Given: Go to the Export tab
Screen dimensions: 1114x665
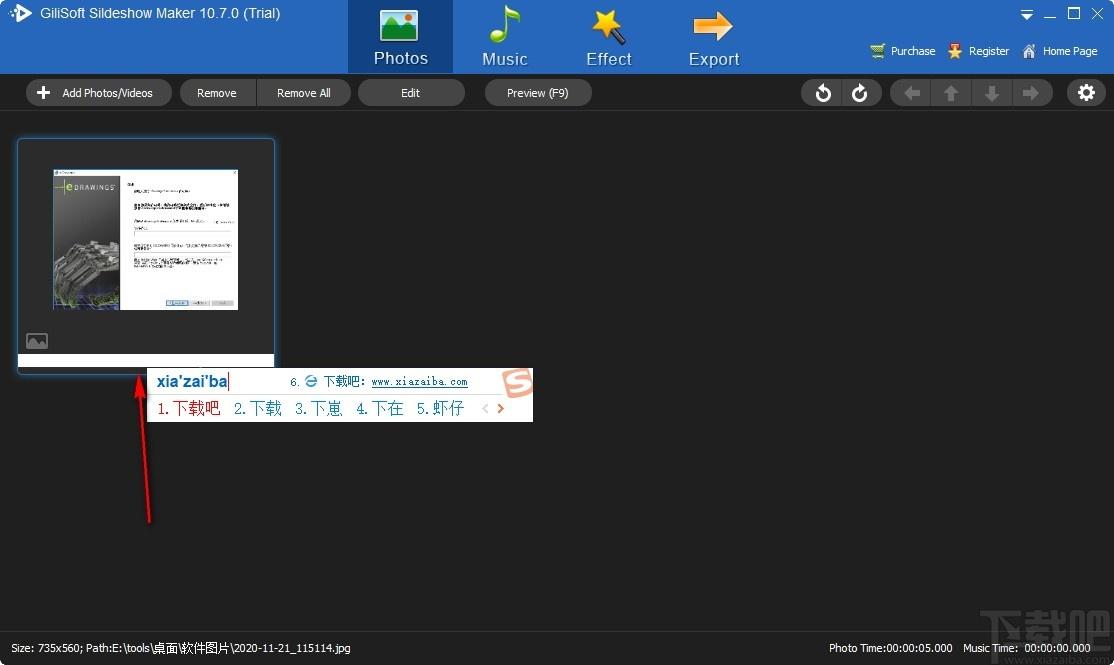Looking at the screenshot, I should 713,37.
